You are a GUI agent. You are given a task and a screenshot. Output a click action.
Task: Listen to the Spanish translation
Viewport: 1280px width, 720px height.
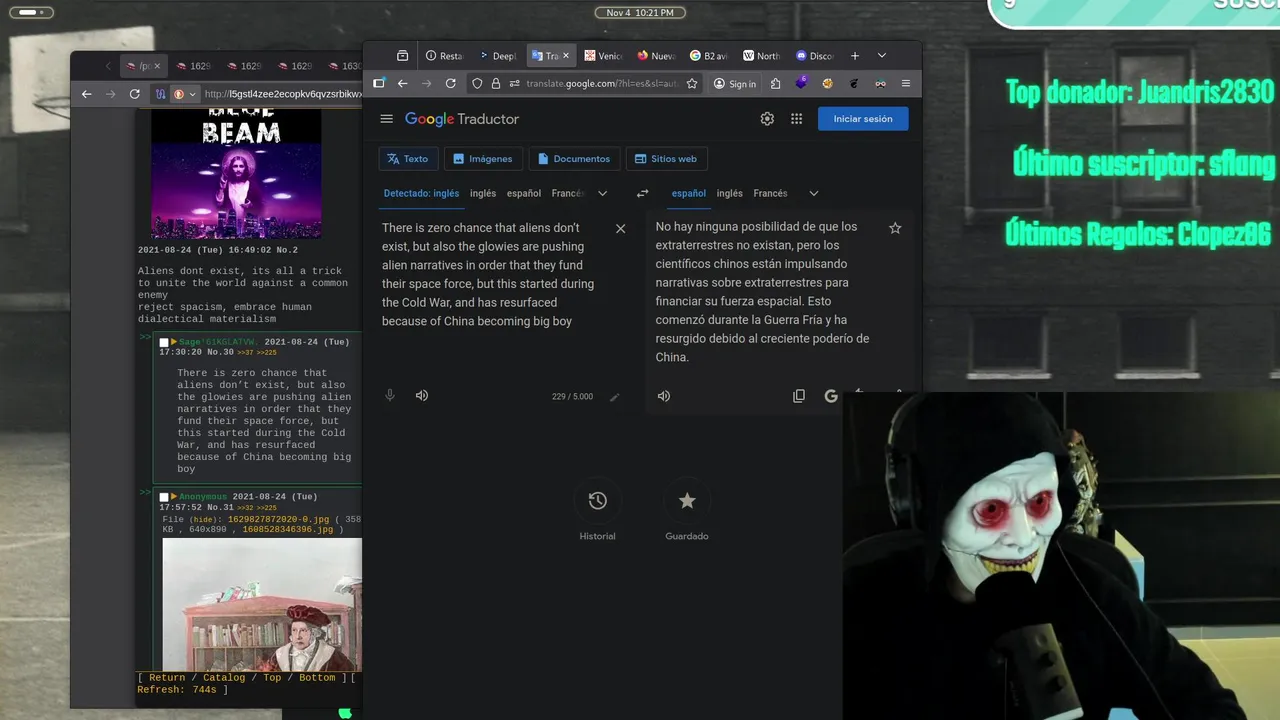pyautogui.click(x=664, y=395)
